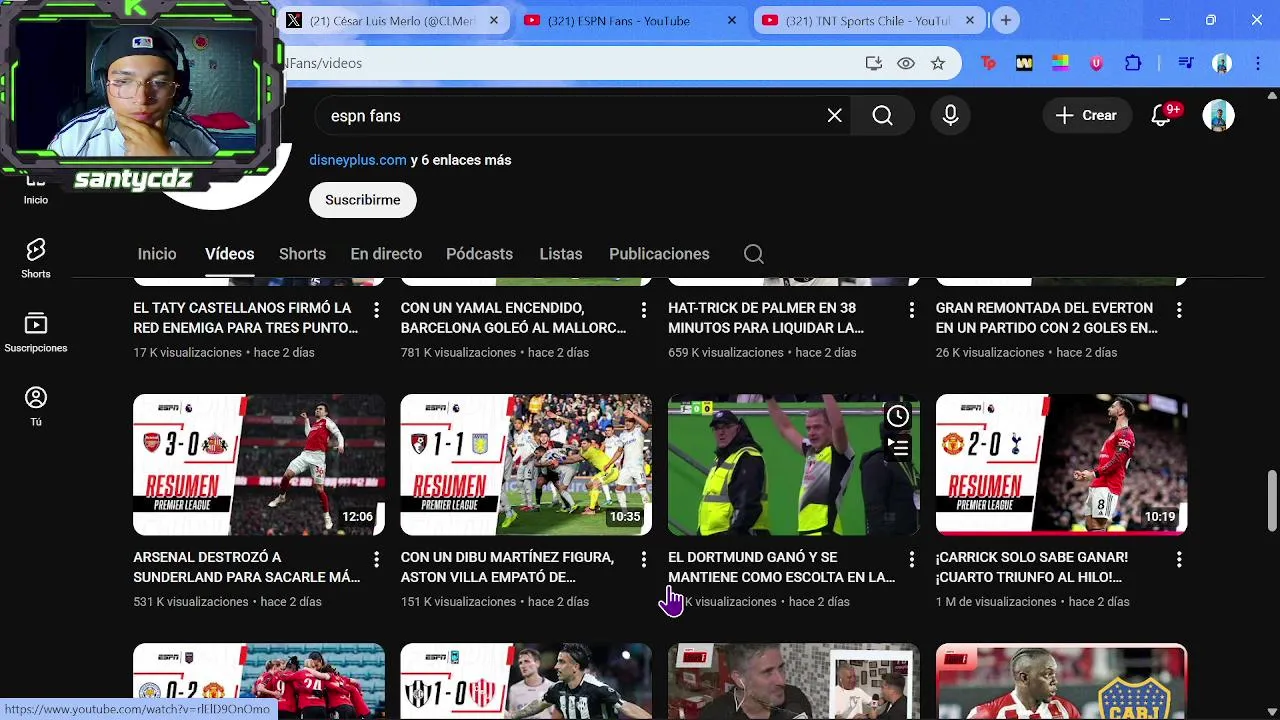Play the Boca CABJ thumbnail video
This screenshot has width=1280, height=720.
pyautogui.click(x=1061, y=682)
